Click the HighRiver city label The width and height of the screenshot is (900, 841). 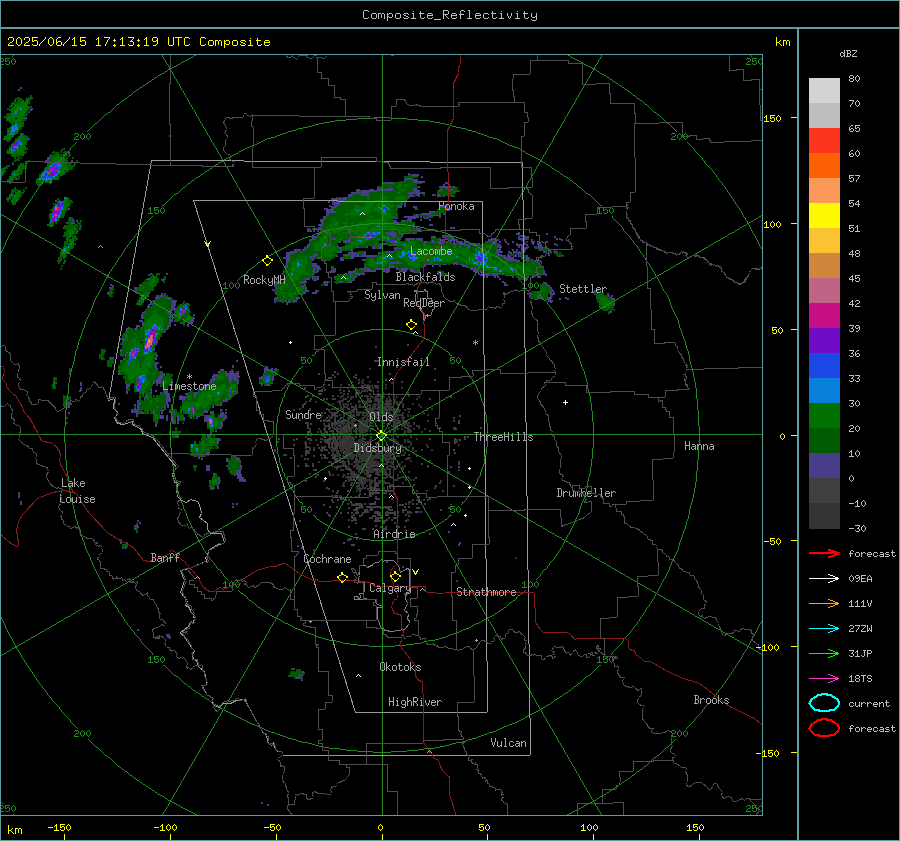point(415,702)
